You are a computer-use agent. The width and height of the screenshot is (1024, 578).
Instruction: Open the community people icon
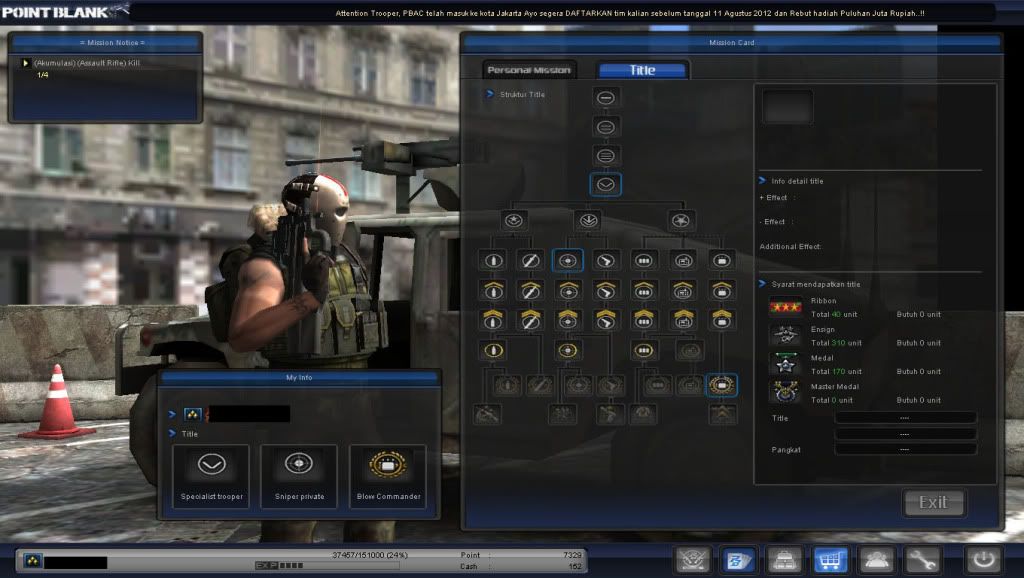point(875,560)
